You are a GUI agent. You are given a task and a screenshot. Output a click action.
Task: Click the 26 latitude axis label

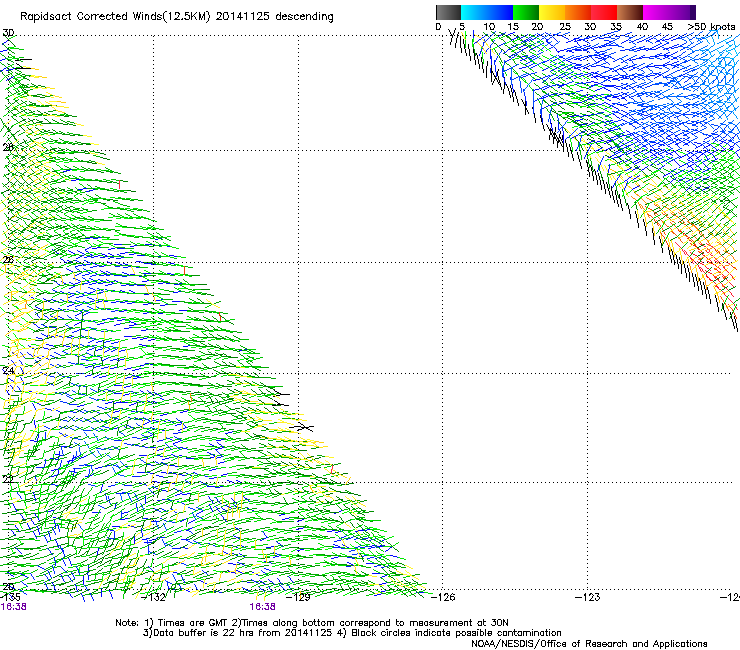tap(8, 260)
